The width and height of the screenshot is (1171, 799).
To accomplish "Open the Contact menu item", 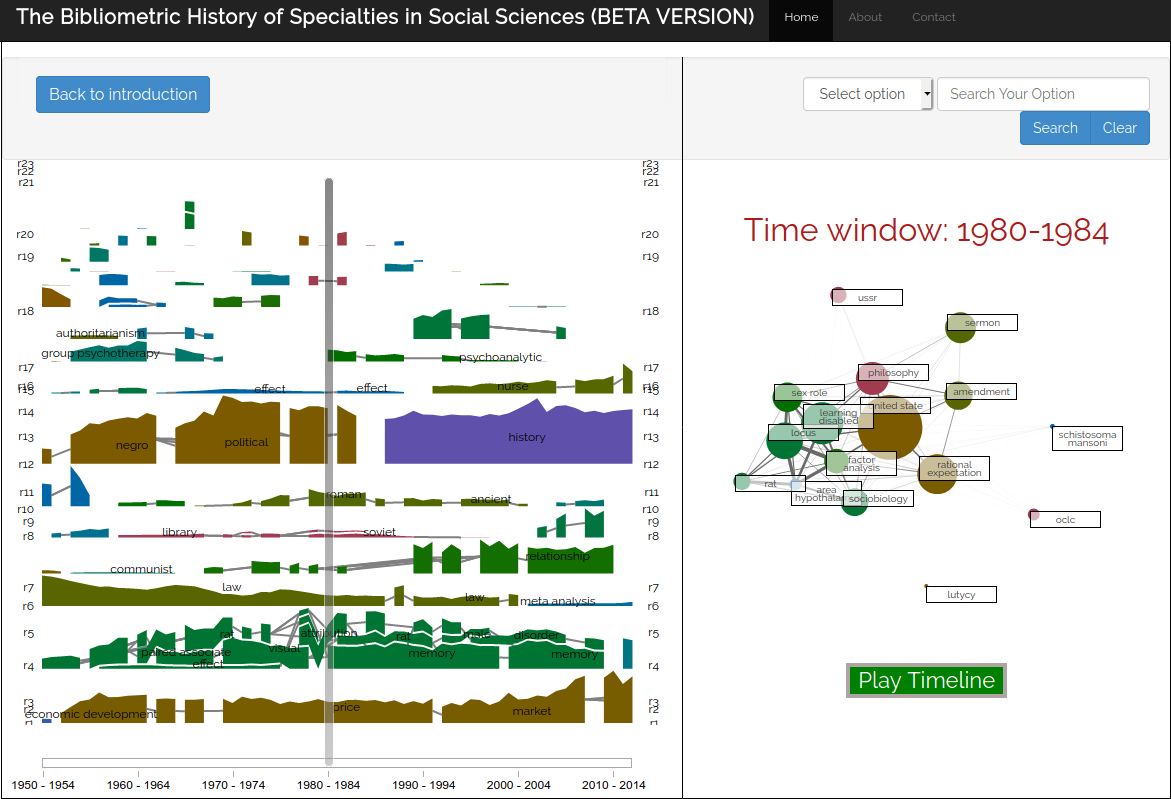I will 933,17.
